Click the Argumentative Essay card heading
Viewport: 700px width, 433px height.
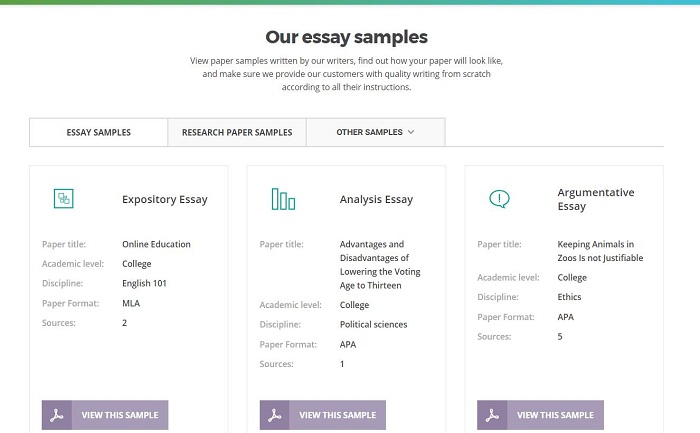(596, 199)
